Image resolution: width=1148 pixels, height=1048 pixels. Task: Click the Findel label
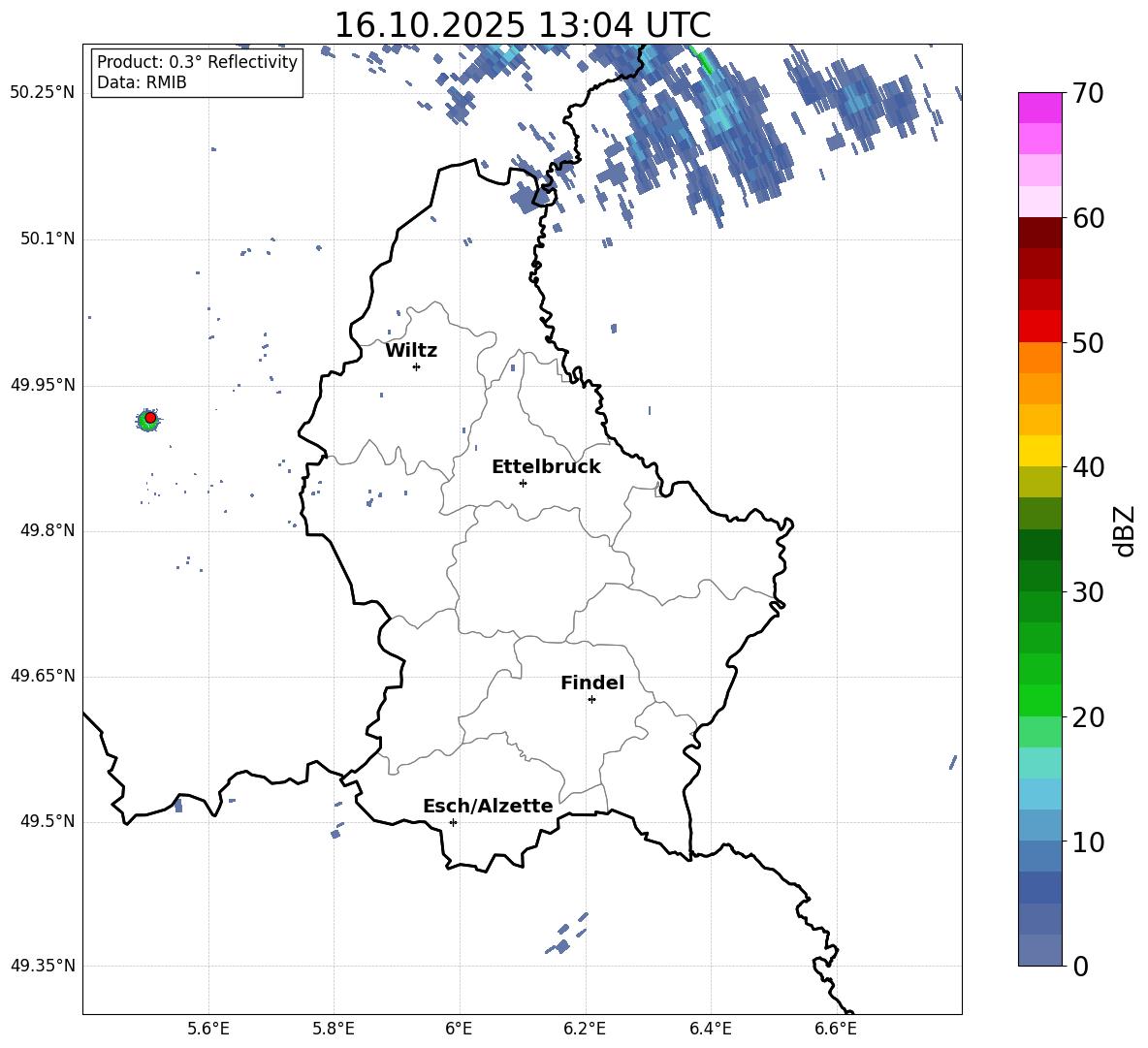592,683
